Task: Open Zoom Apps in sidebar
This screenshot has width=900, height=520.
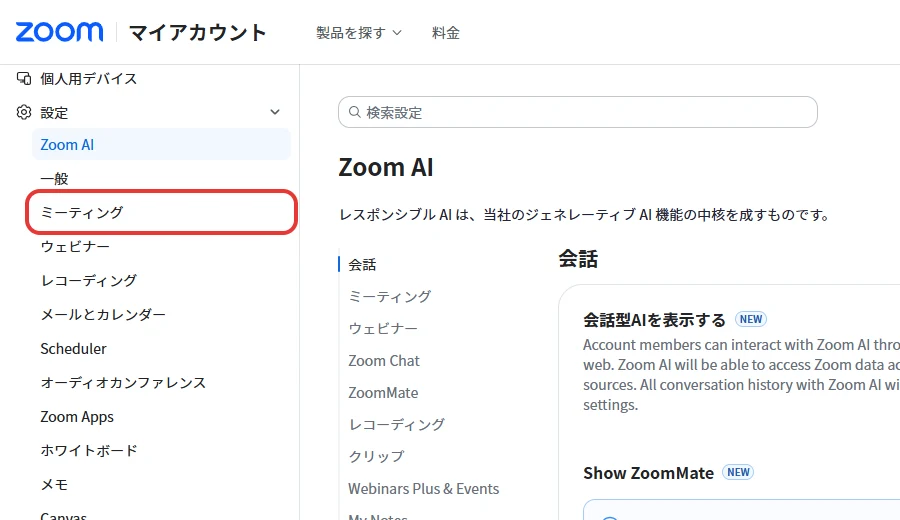Action: [x=77, y=417]
